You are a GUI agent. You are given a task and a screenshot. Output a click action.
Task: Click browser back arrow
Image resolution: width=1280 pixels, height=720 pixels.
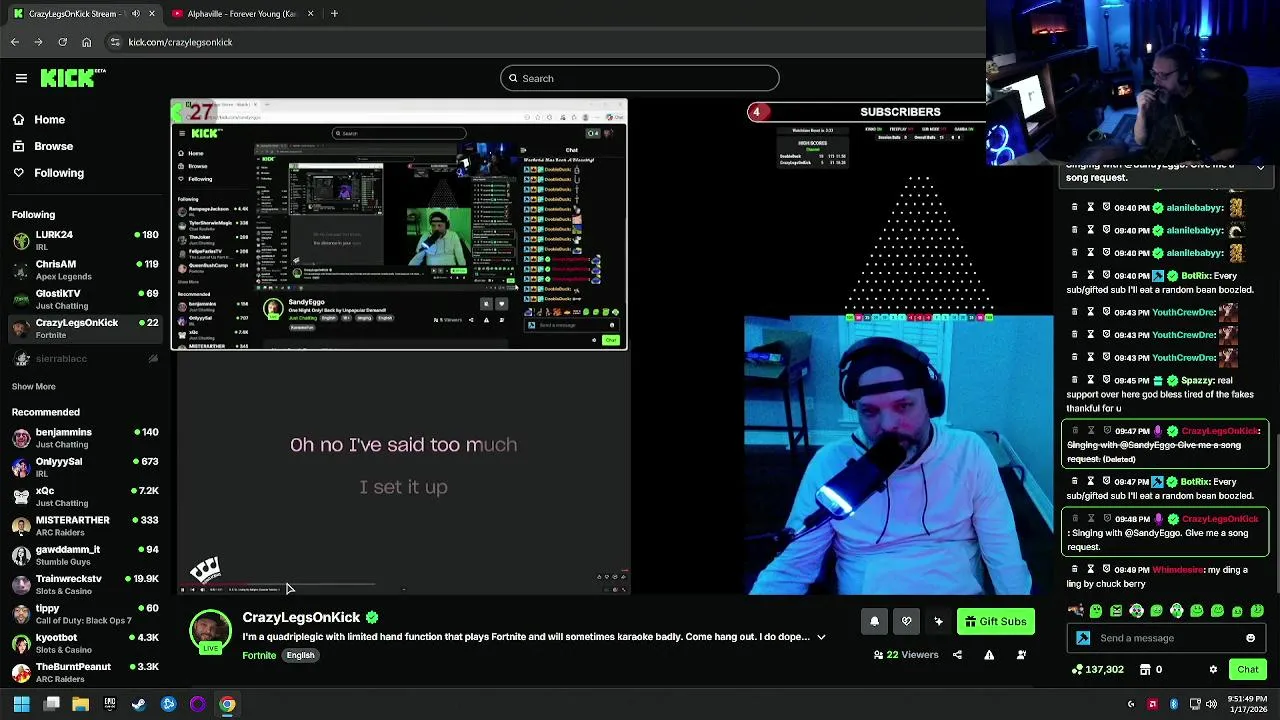[15, 42]
